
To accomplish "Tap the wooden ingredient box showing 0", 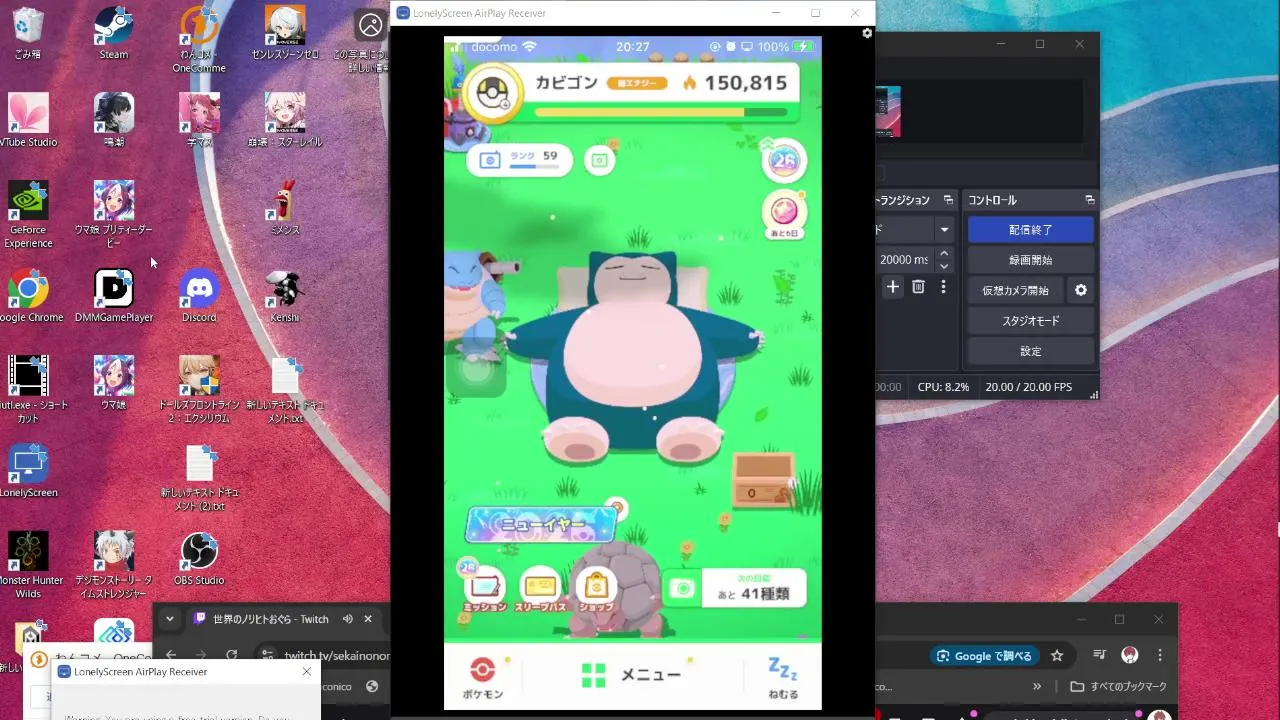I will tap(763, 481).
